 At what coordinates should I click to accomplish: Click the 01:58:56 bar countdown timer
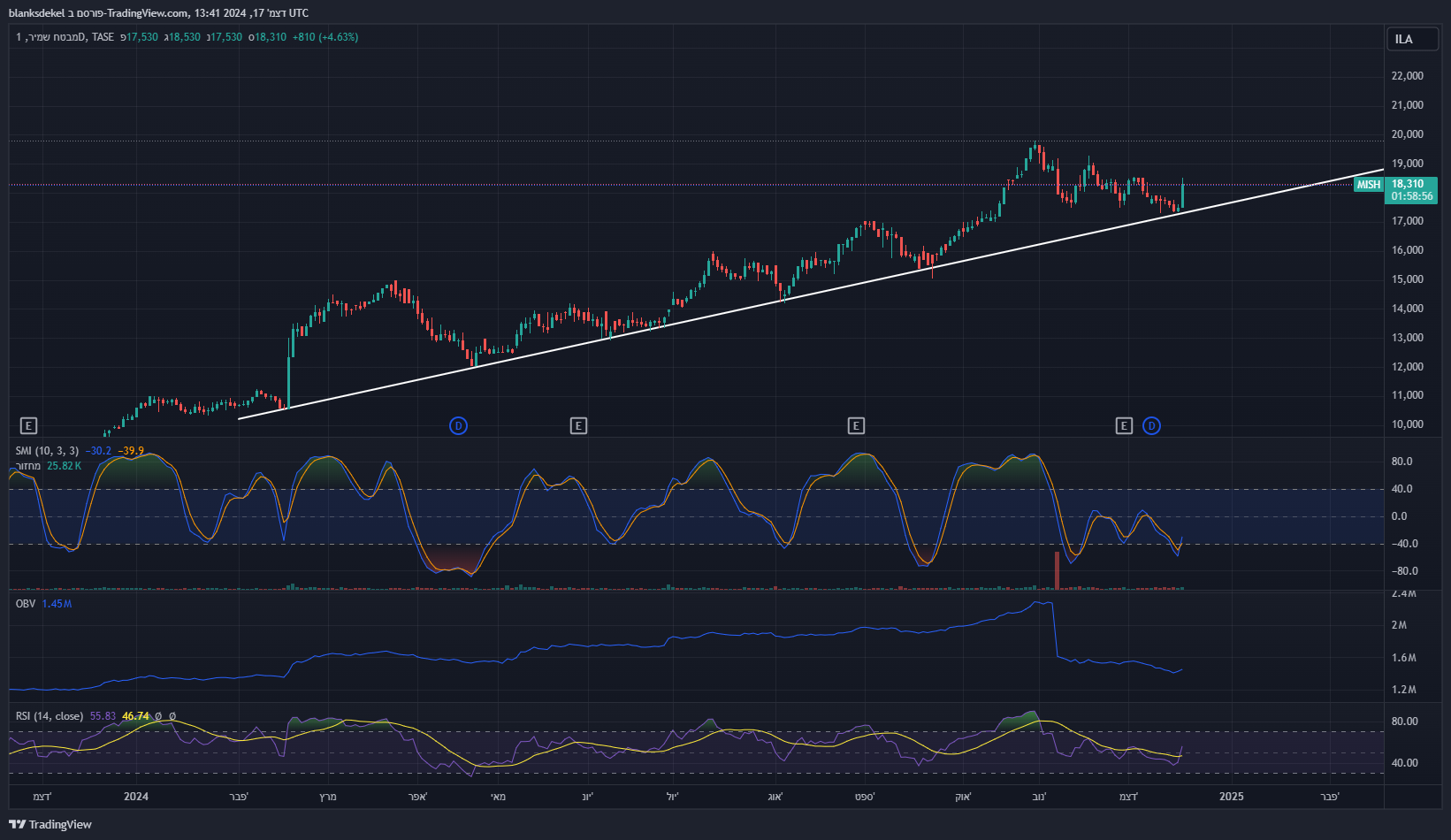click(1412, 196)
